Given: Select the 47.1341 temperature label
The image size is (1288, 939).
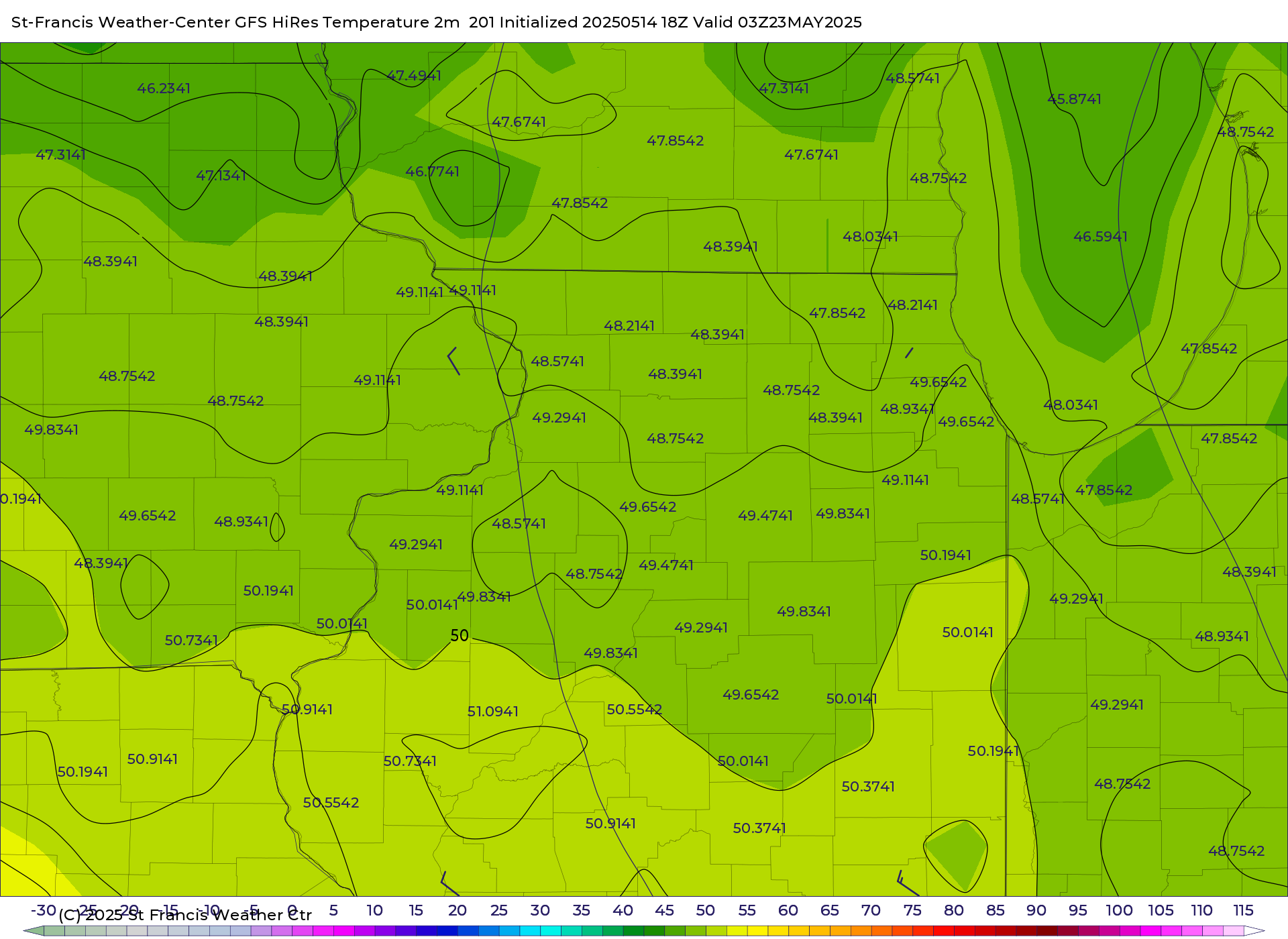Looking at the screenshot, I should [221, 176].
